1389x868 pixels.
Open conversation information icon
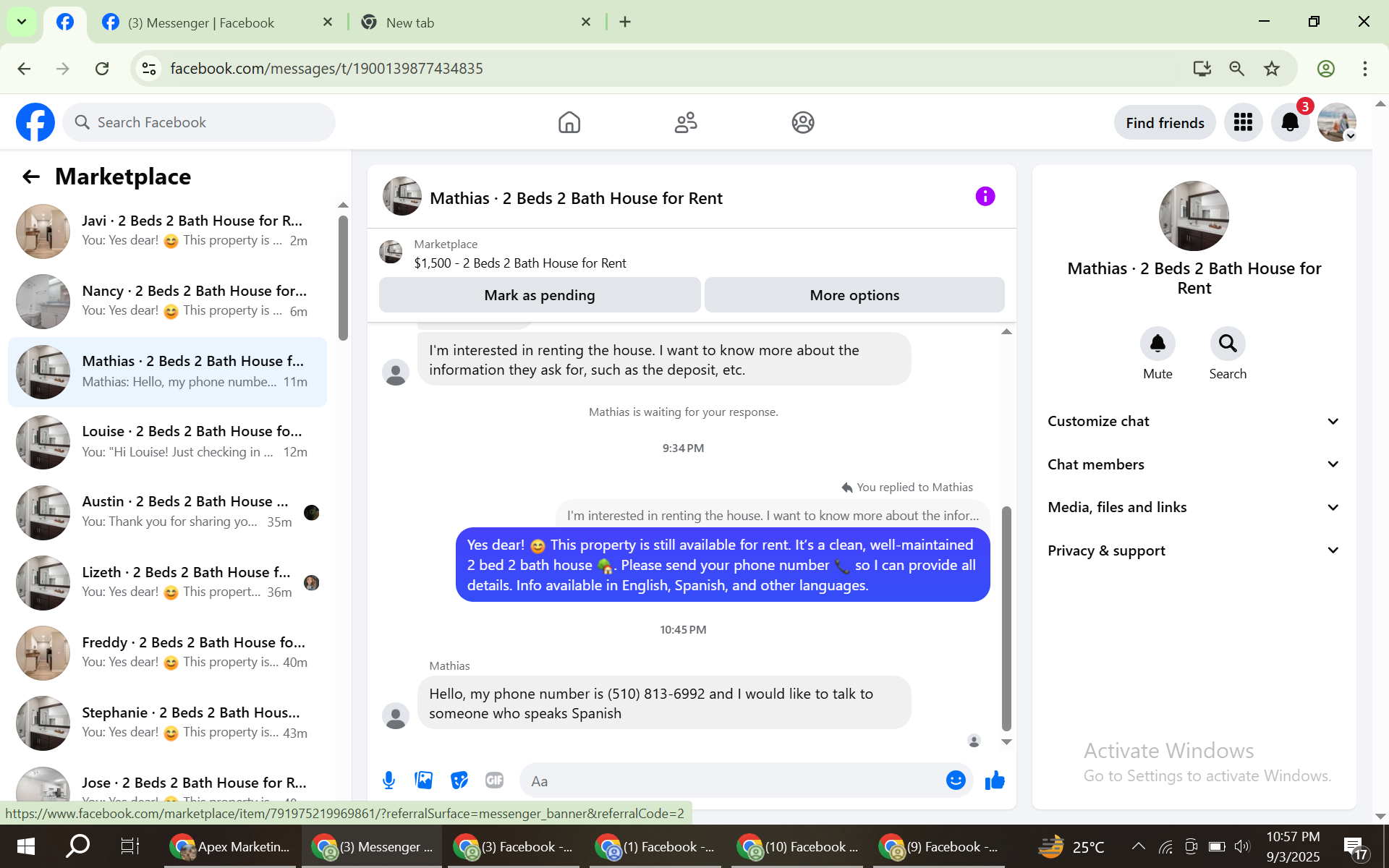pos(985,196)
